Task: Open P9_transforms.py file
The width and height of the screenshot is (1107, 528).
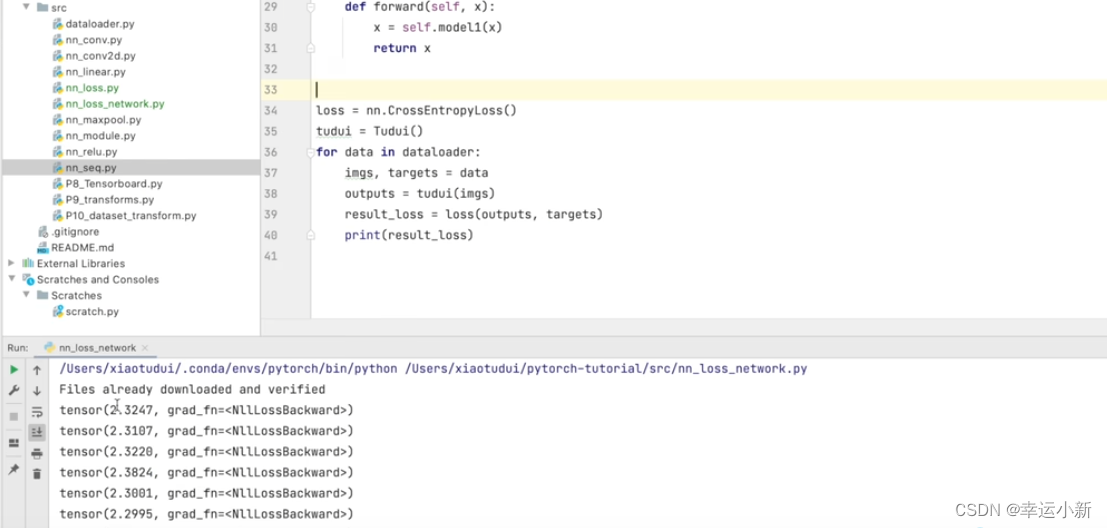Action: 109,200
